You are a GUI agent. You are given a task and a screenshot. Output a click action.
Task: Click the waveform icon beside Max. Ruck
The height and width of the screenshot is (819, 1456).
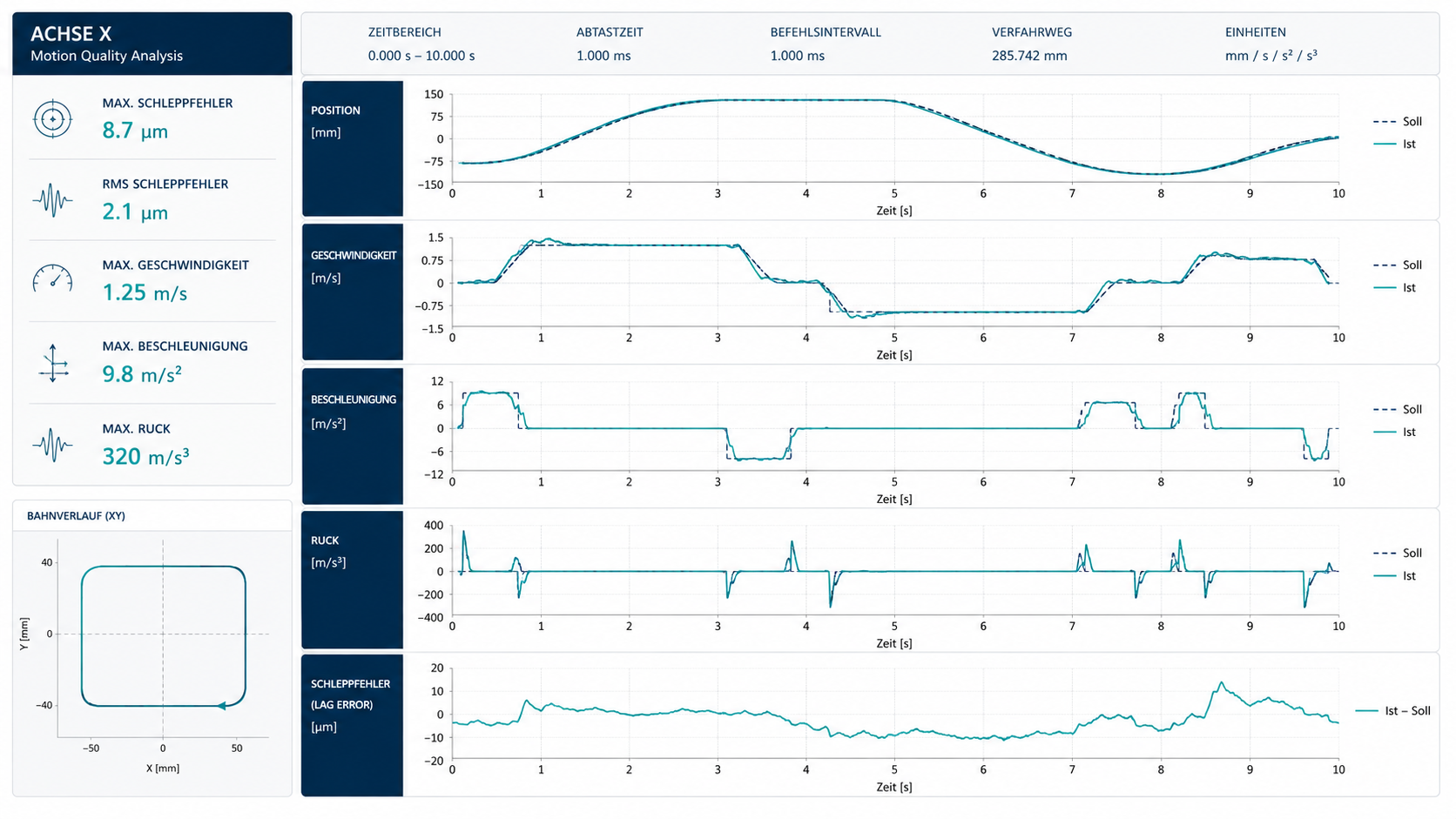point(52,445)
